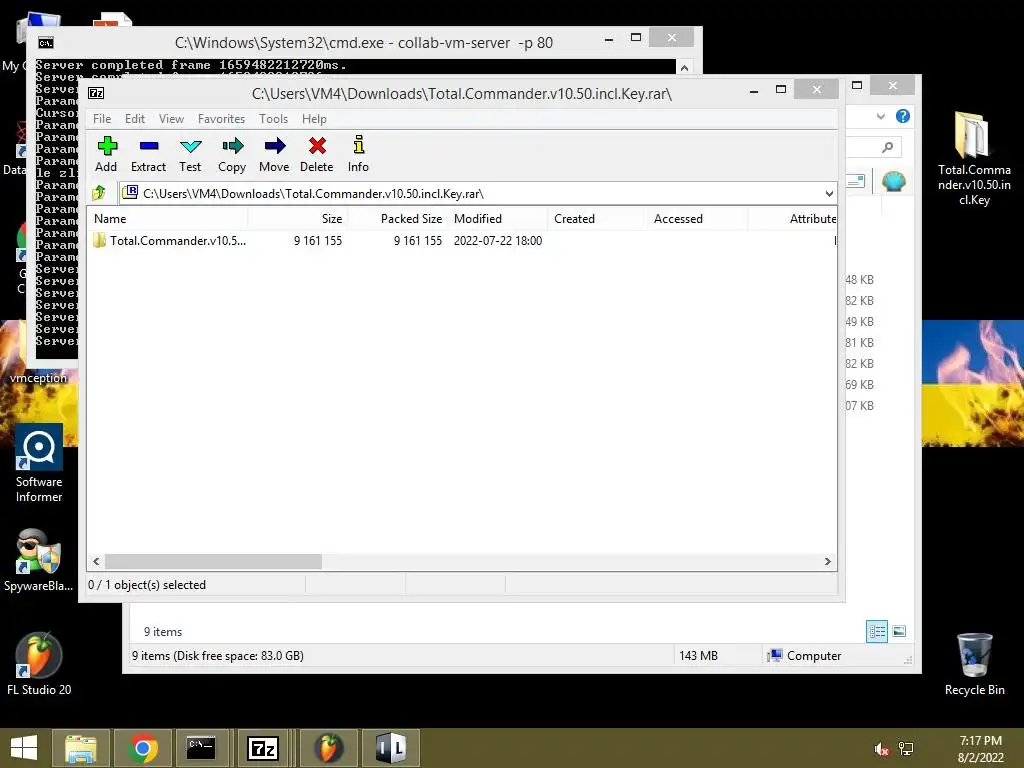Sort by Created column header

coord(597,219)
